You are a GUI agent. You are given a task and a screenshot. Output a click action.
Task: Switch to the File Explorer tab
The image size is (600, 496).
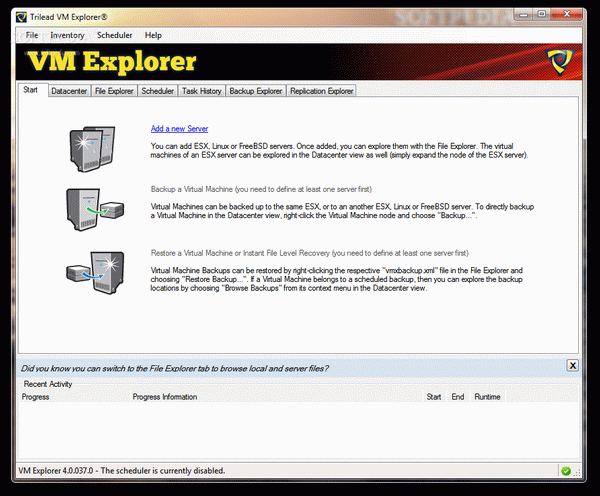[114, 91]
